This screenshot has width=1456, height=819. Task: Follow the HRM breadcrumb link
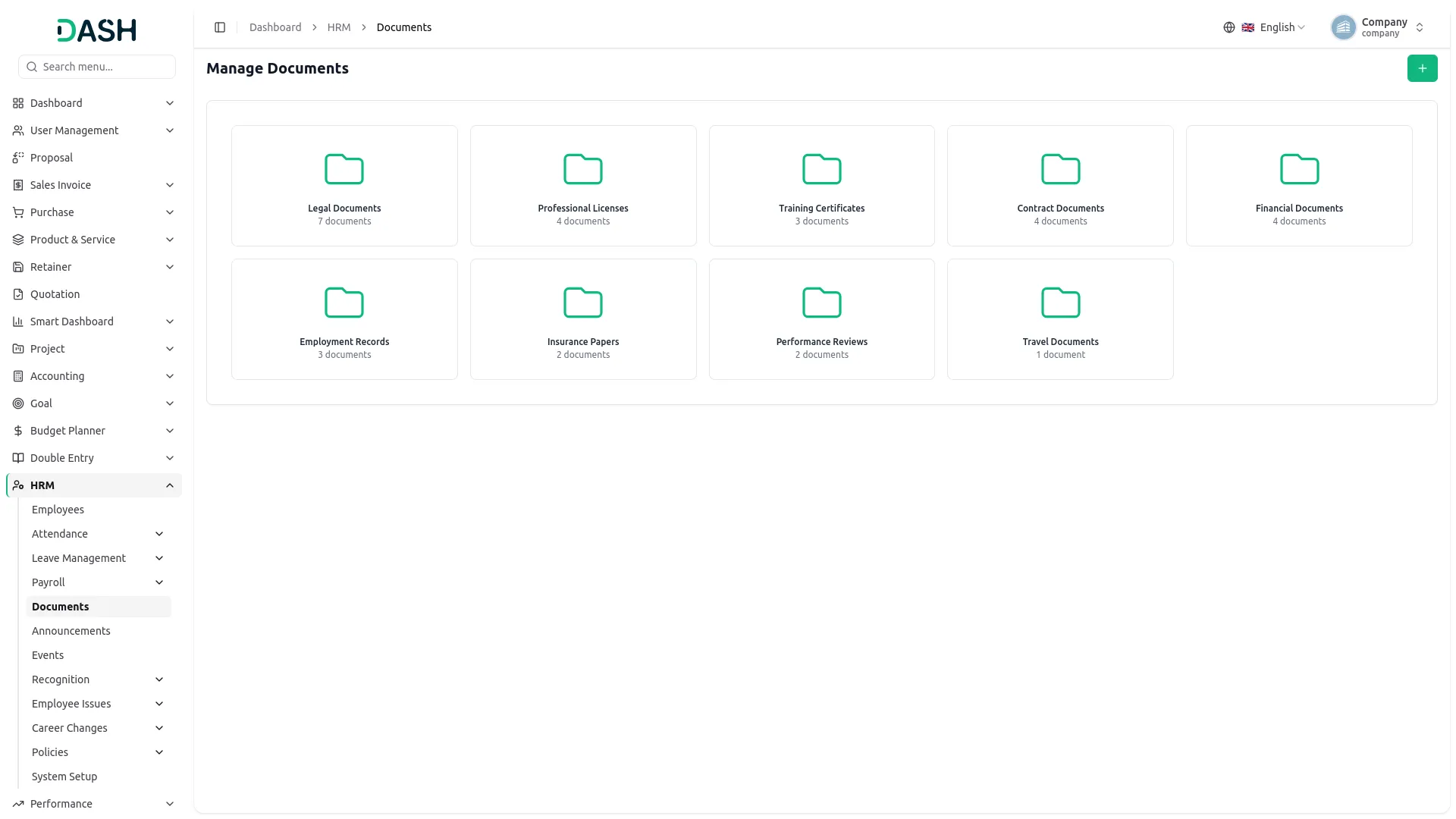339,27
